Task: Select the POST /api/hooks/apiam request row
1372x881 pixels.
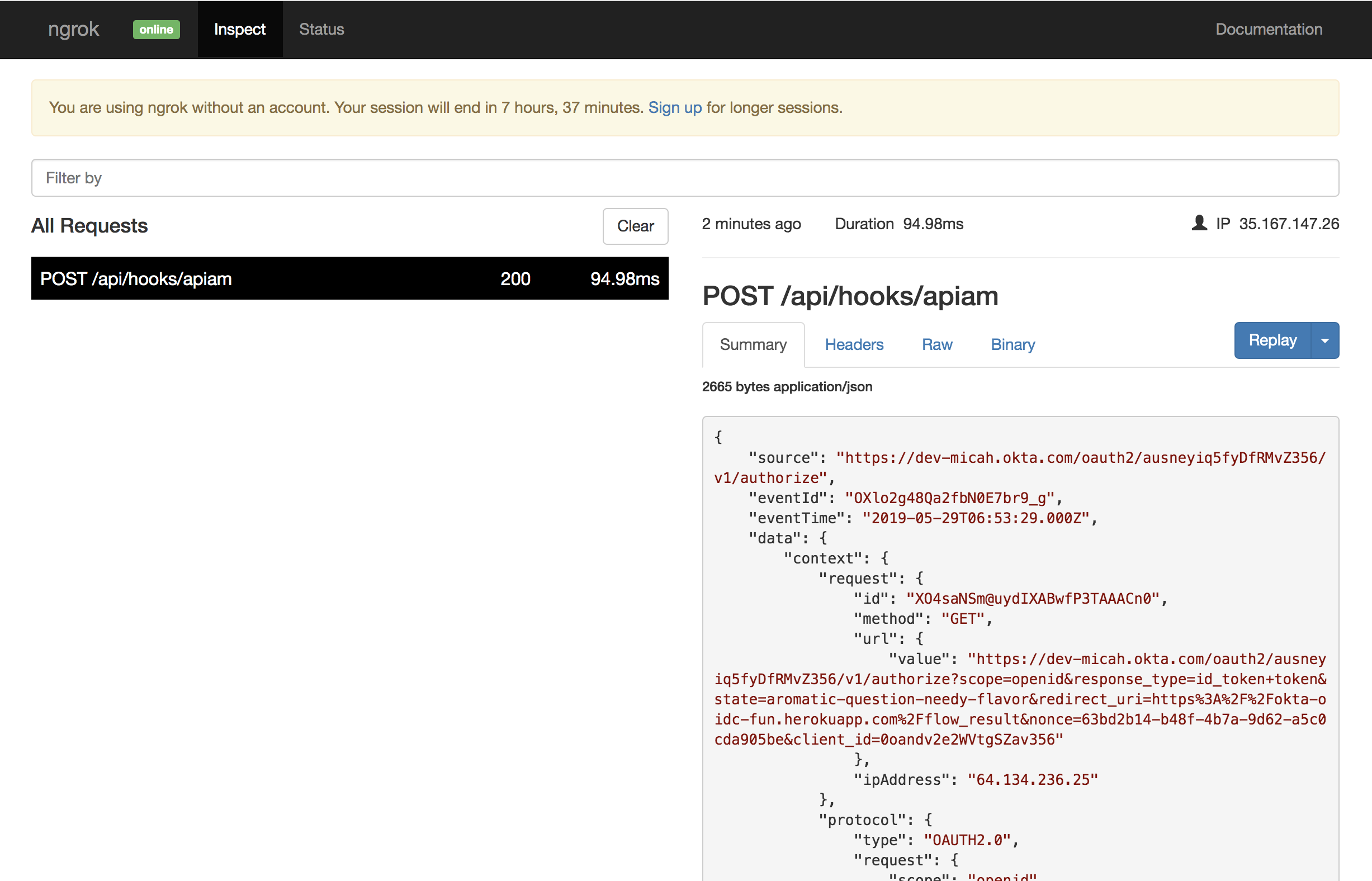Action: point(349,278)
